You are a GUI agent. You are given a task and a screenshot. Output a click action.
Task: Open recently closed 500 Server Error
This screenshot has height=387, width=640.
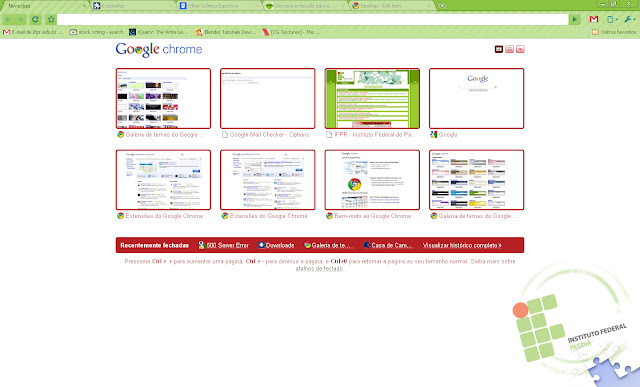click(x=224, y=245)
